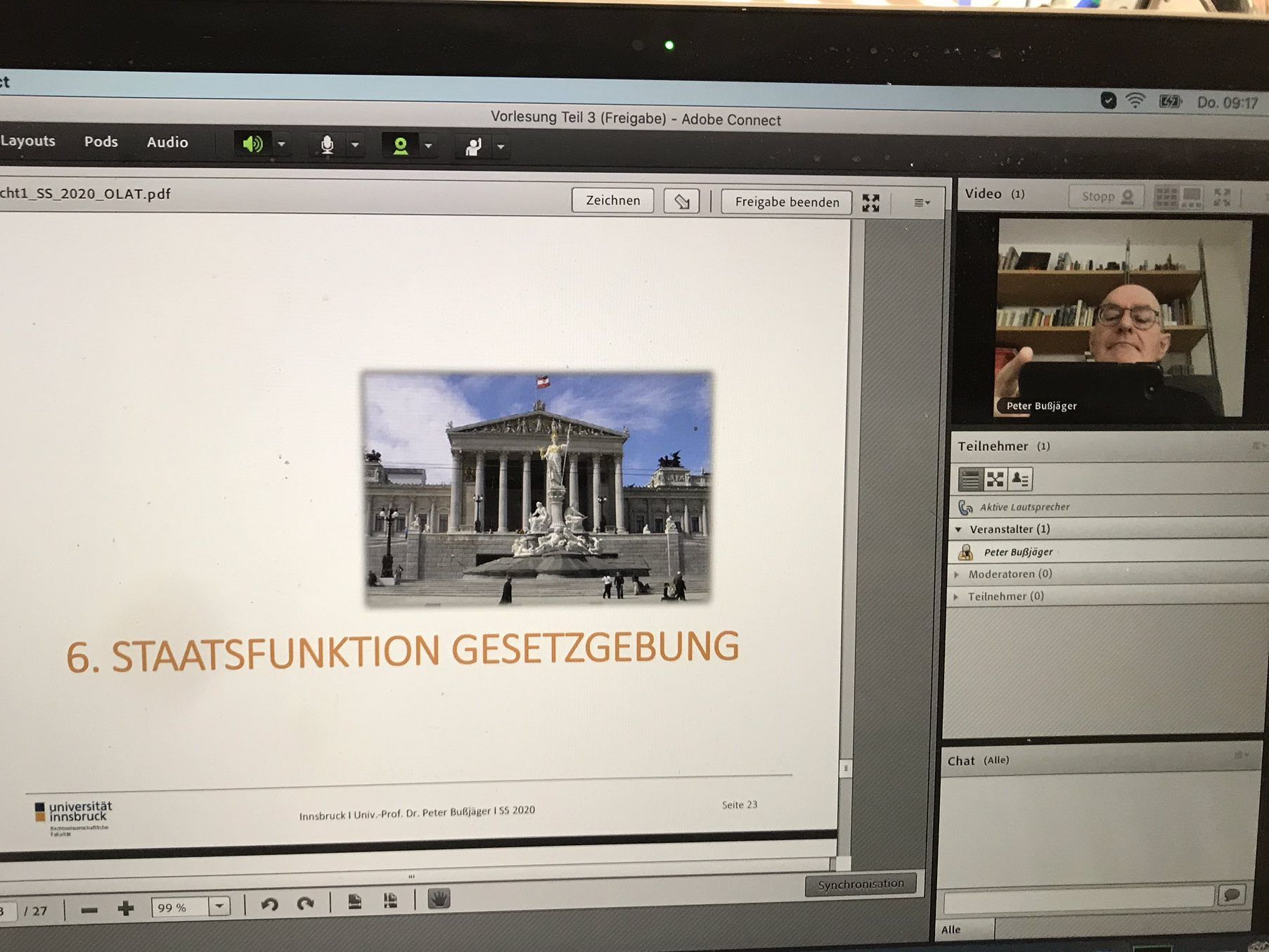Click the Freigabe beenden button
1269x952 pixels.
click(787, 202)
